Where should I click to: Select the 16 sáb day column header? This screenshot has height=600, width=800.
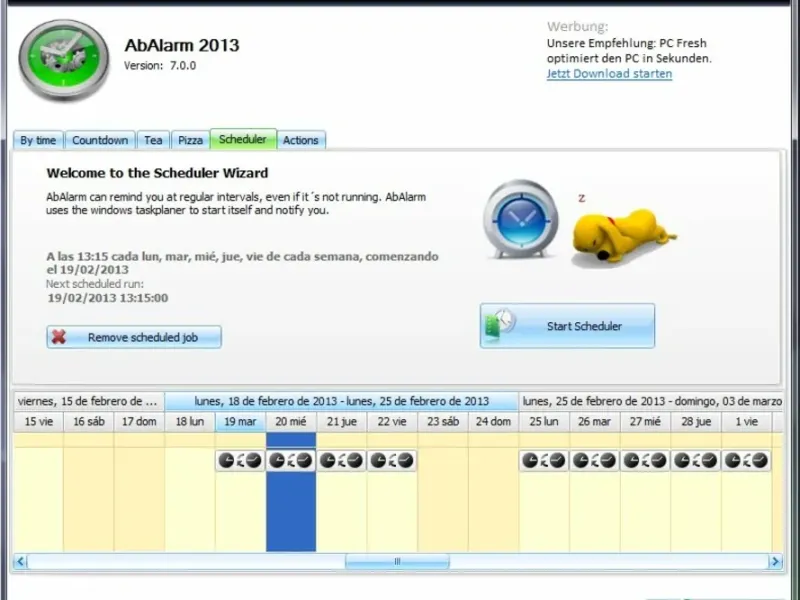click(x=89, y=422)
